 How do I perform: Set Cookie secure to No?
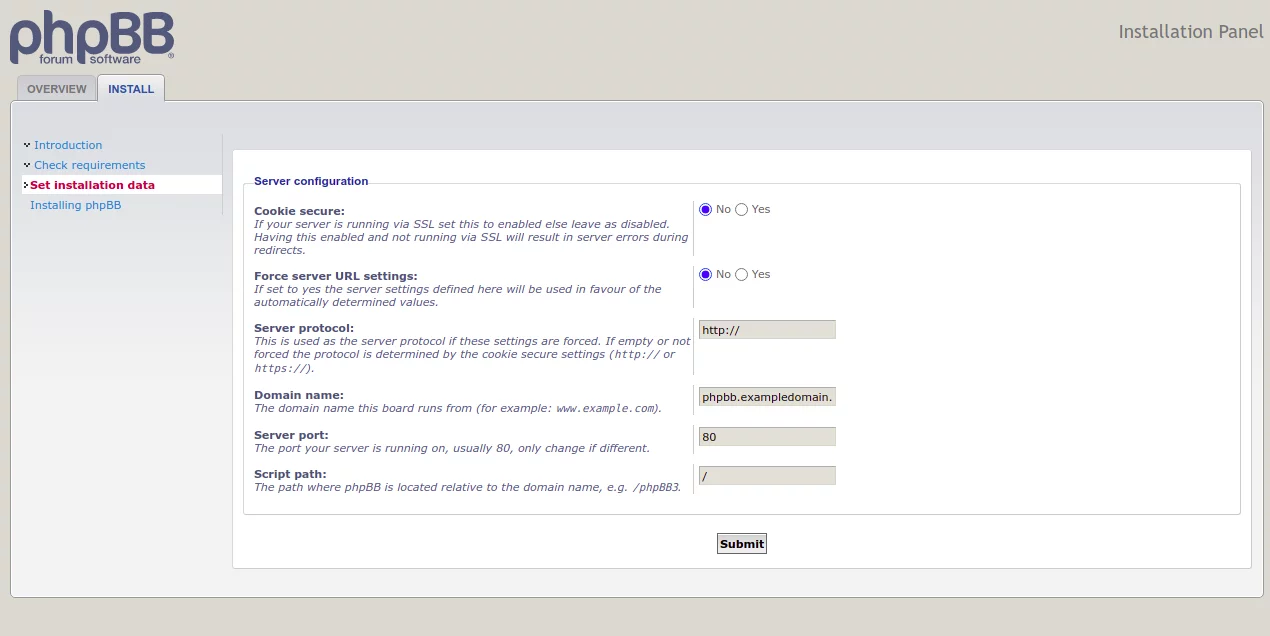[x=705, y=210]
